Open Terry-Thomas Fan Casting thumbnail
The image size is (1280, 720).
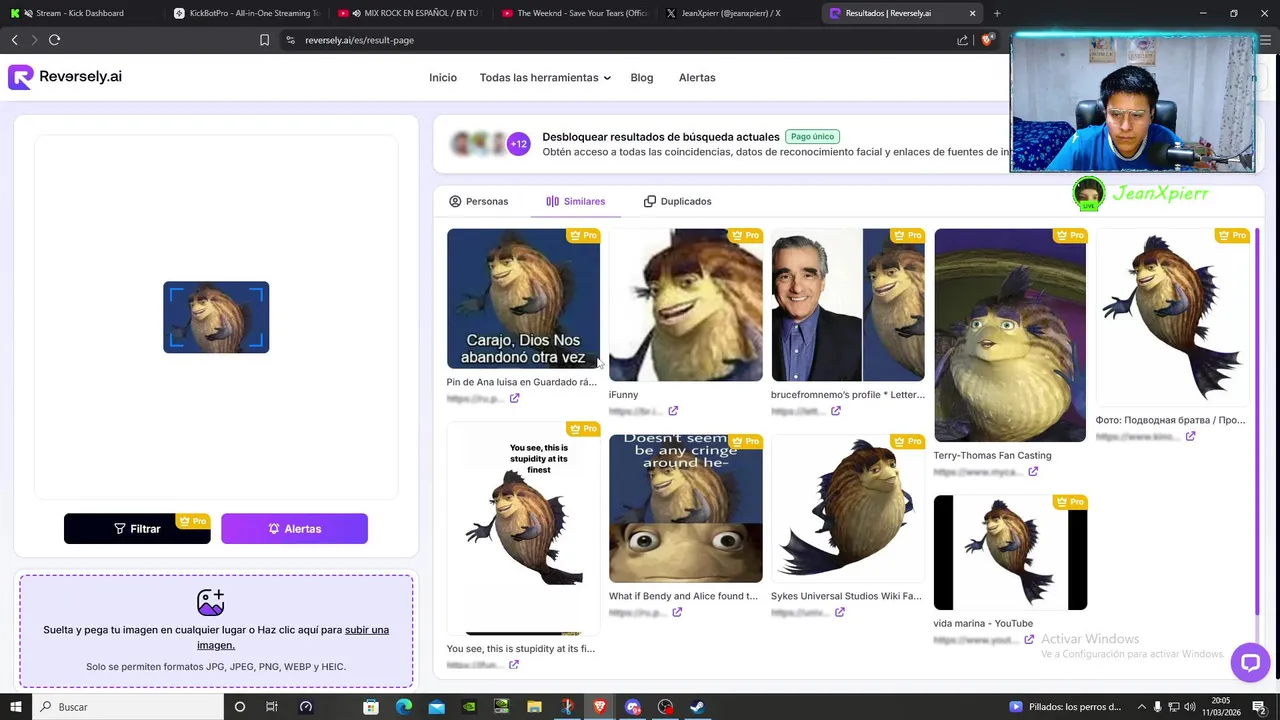tap(1010, 335)
